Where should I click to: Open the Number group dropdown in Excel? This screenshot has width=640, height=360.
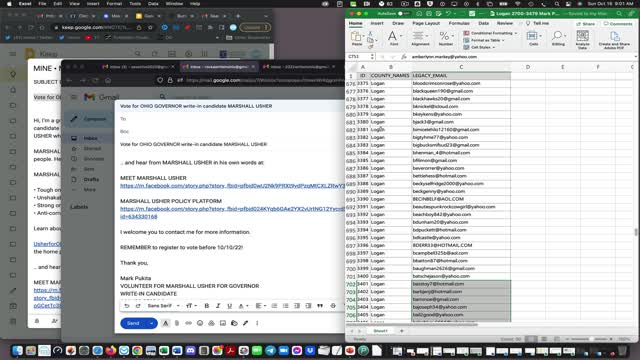[x=445, y=38]
